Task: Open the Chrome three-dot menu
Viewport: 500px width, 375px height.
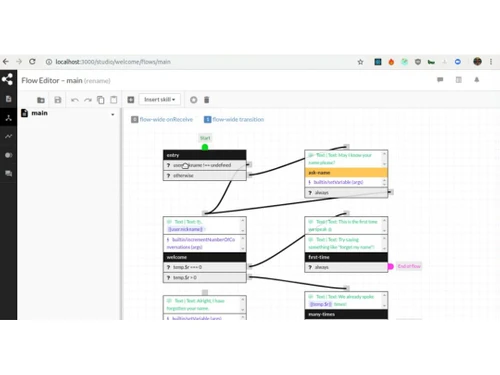Action: click(x=491, y=62)
